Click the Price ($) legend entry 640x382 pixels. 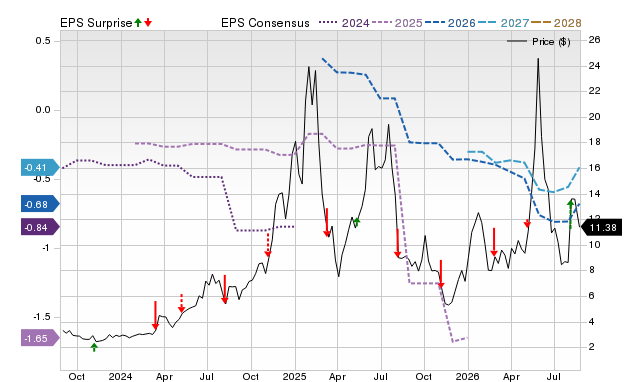point(538,42)
